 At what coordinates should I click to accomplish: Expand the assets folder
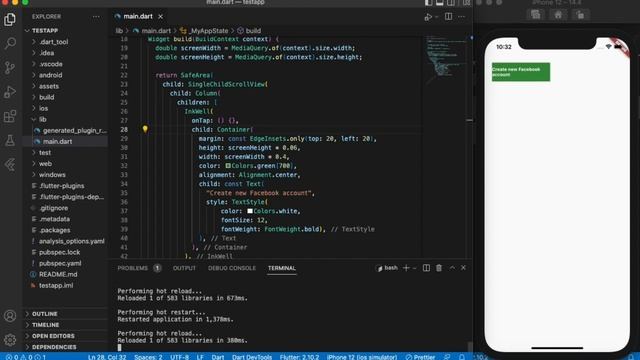pos(49,86)
